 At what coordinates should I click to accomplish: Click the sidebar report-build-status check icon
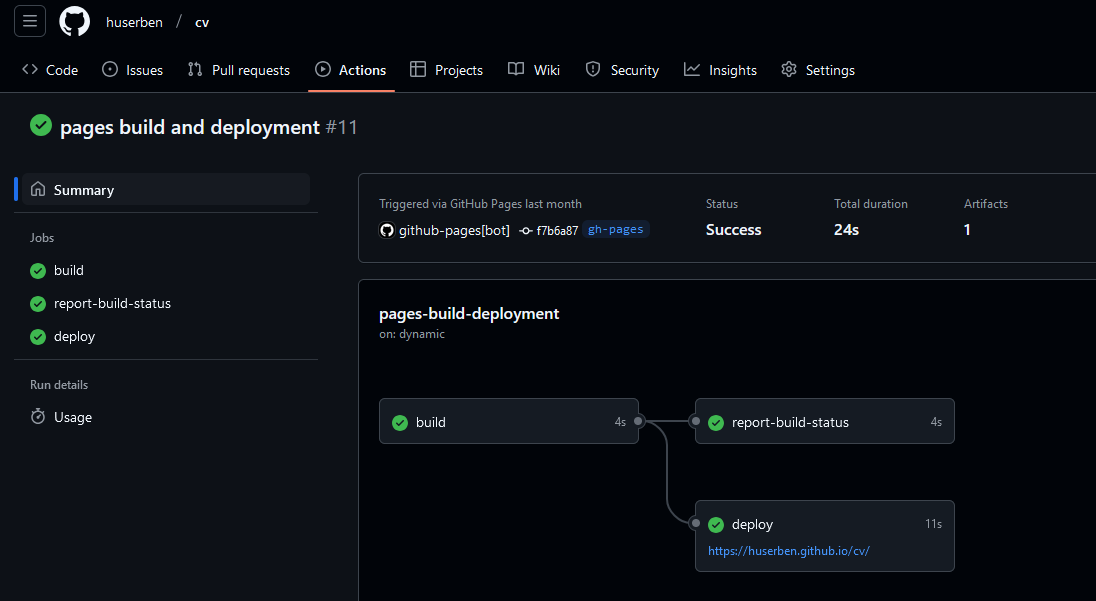[38, 303]
